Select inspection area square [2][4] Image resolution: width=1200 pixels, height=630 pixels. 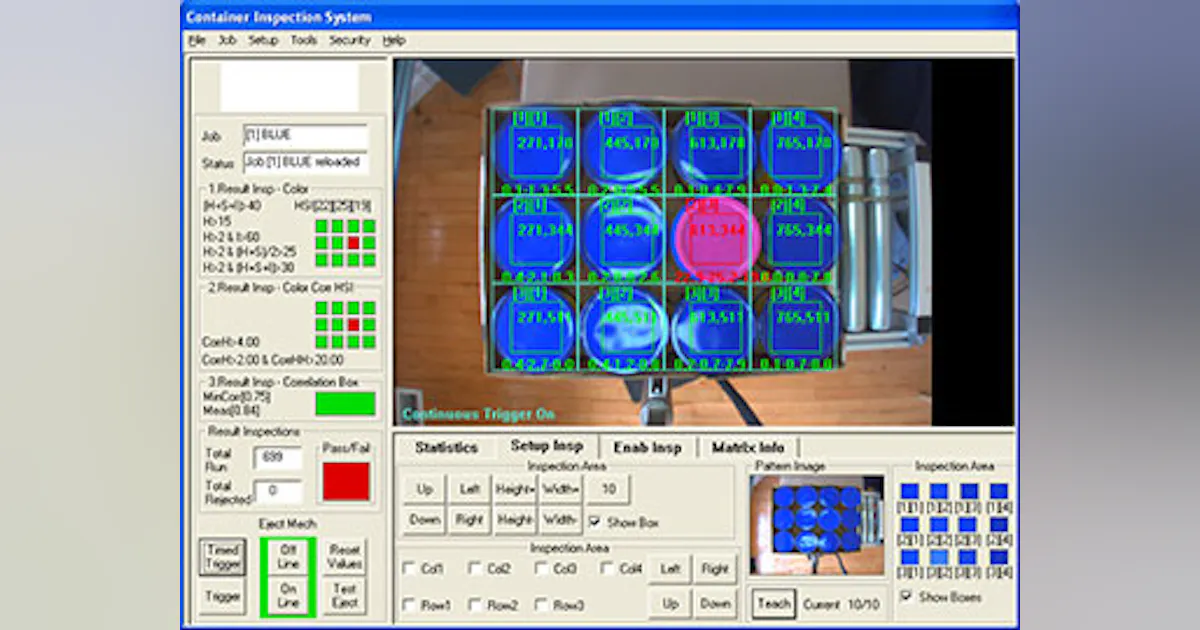point(999,524)
